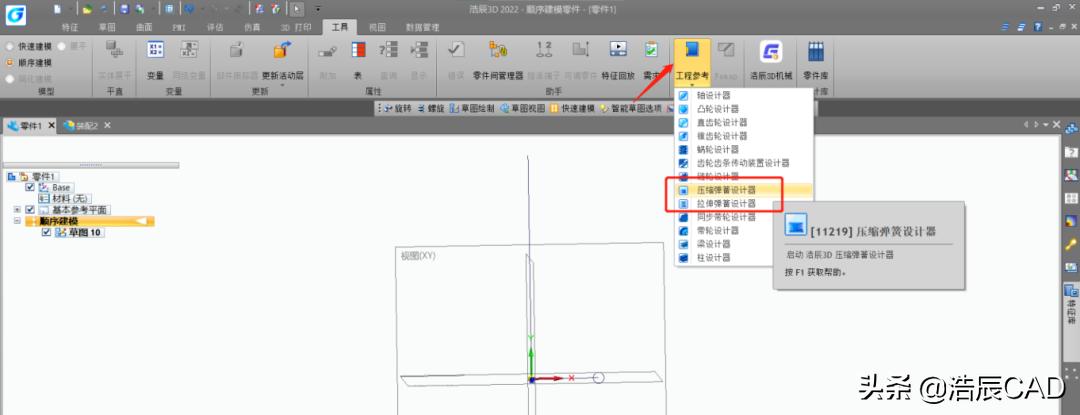Switch to the 曲面 ribbon tab

pos(143,28)
